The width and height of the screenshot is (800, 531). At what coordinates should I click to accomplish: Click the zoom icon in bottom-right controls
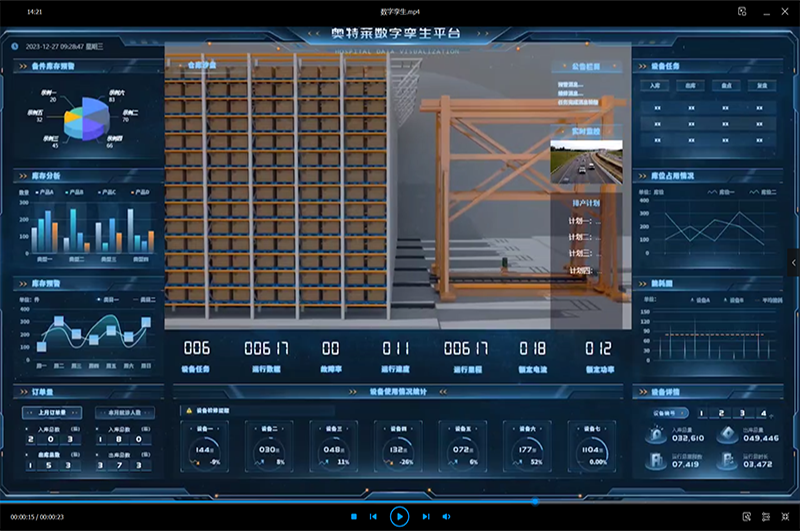tap(747, 516)
